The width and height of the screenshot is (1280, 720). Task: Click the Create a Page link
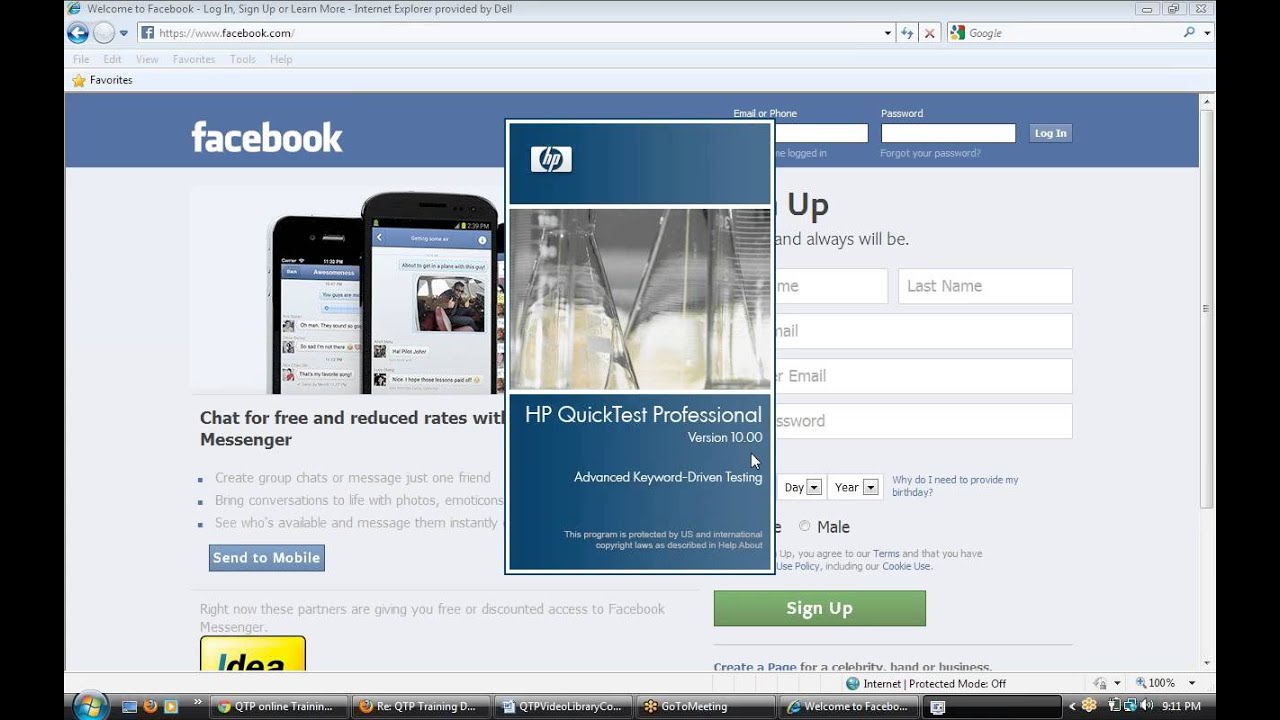(753, 667)
